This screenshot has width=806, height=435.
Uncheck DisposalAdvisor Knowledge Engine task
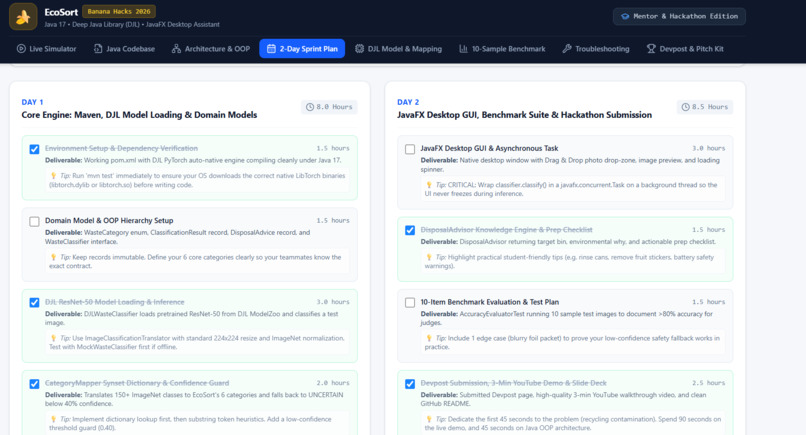(410, 230)
